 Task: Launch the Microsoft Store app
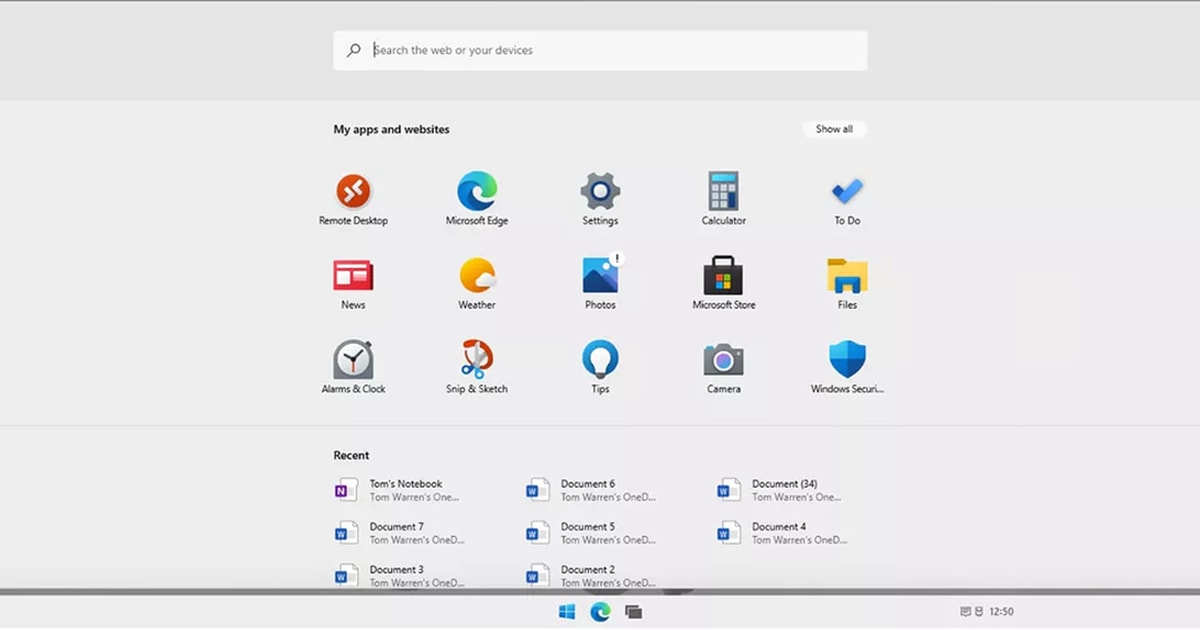(x=723, y=283)
